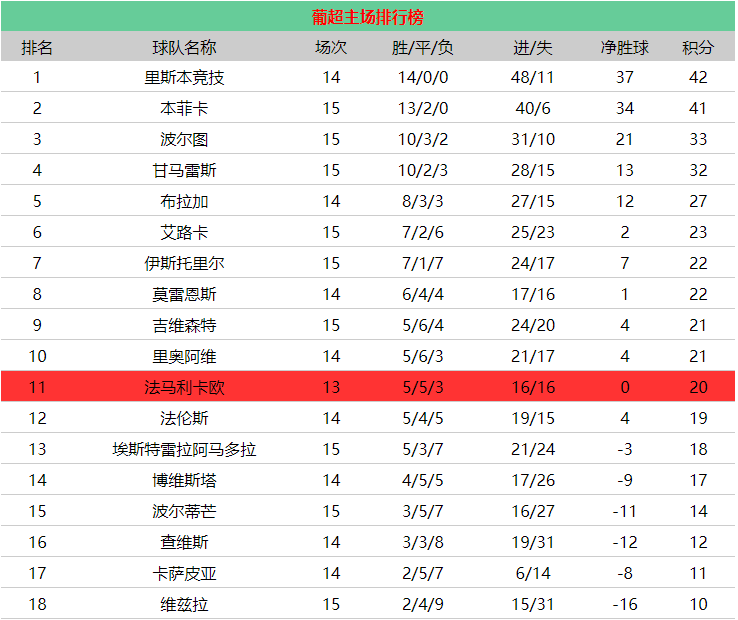Select the 进/失 column header
This screenshot has width=738, height=620.
click(x=532, y=47)
